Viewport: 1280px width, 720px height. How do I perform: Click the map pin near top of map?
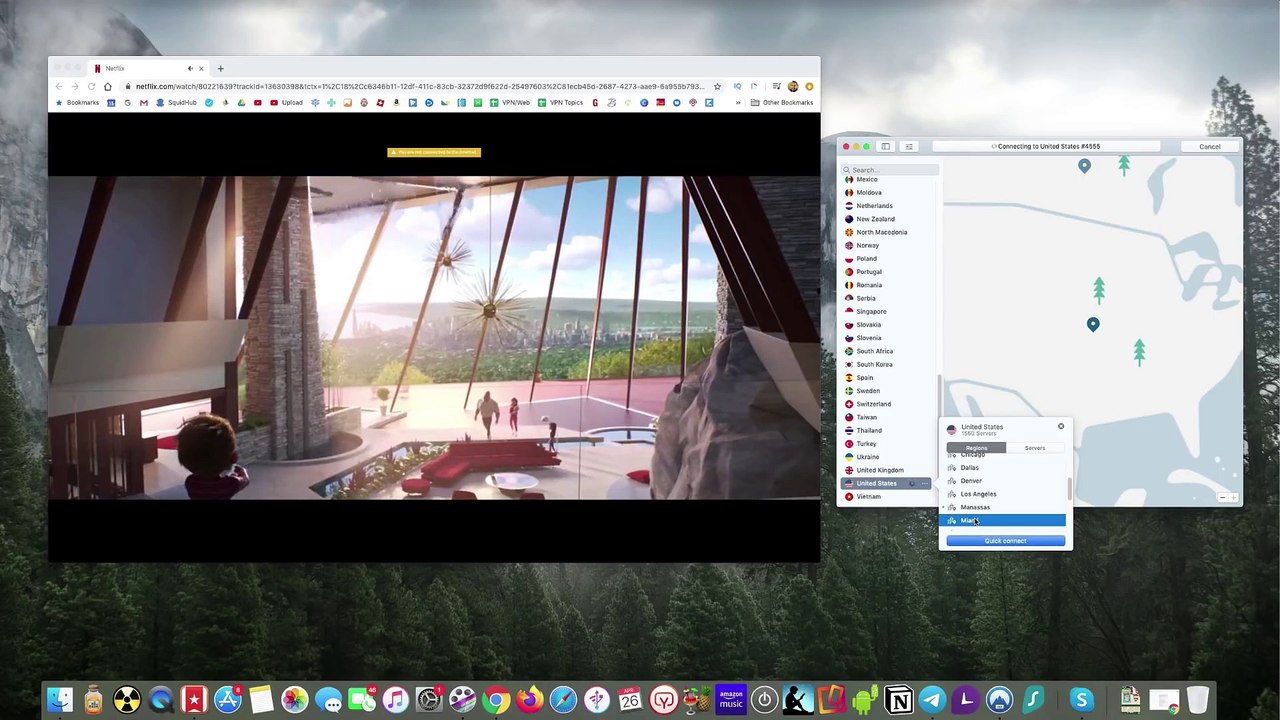[x=1084, y=166]
